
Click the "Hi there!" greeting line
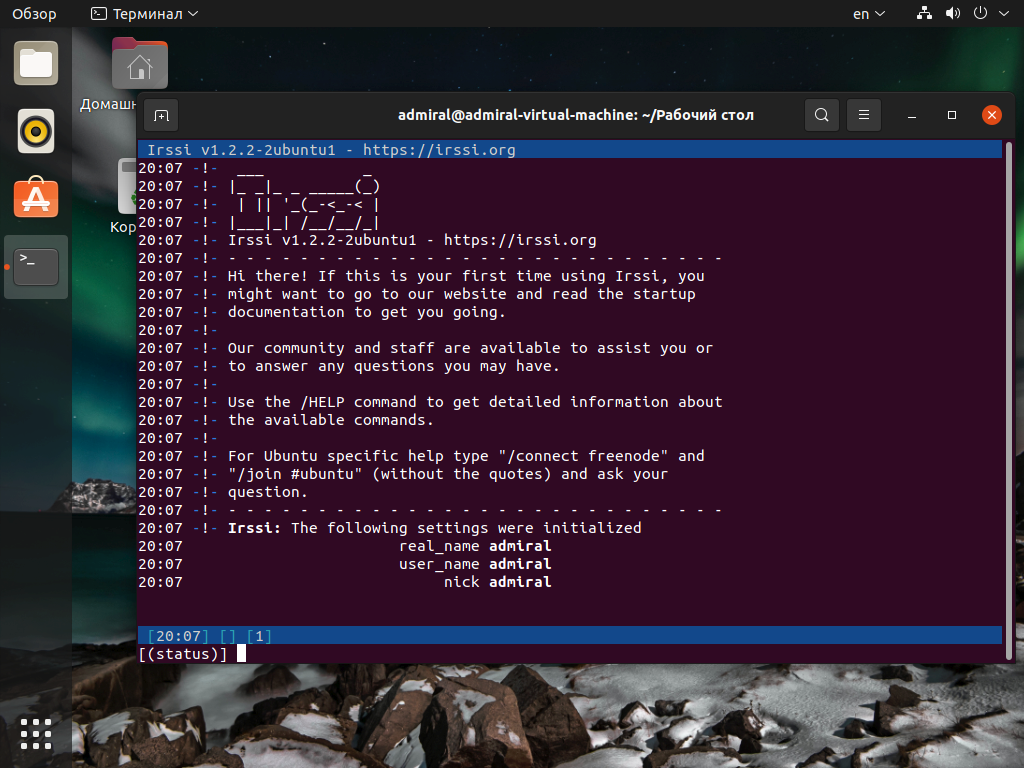[x=466, y=276]
